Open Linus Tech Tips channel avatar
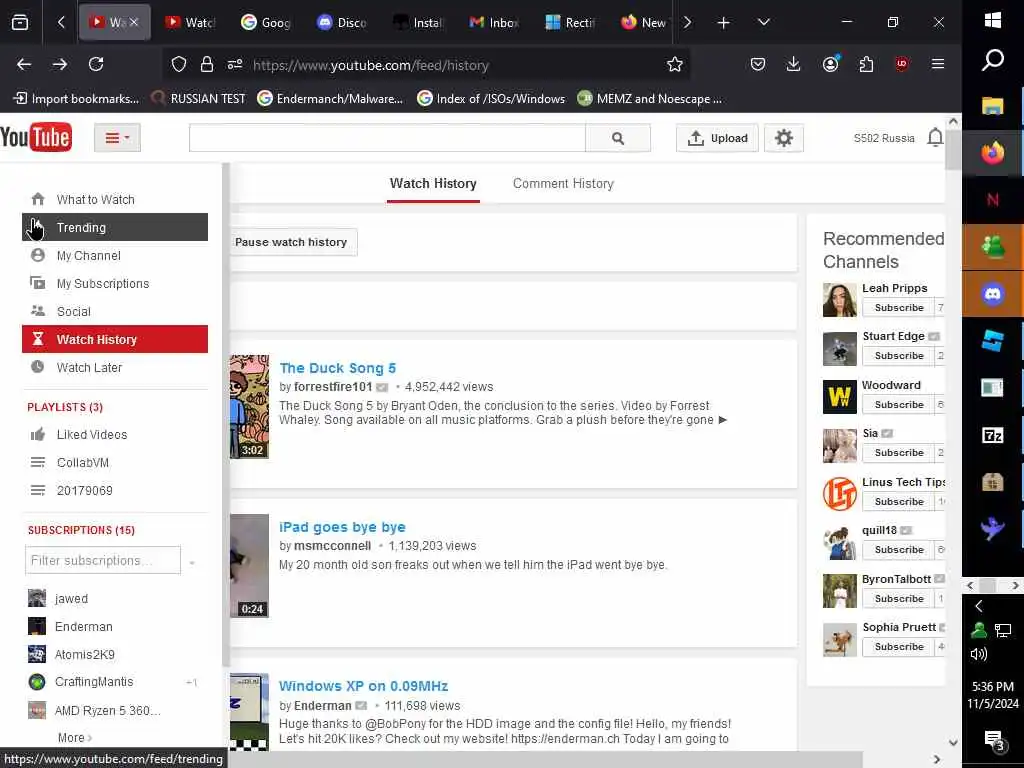1024x768 pixels. 839,494
